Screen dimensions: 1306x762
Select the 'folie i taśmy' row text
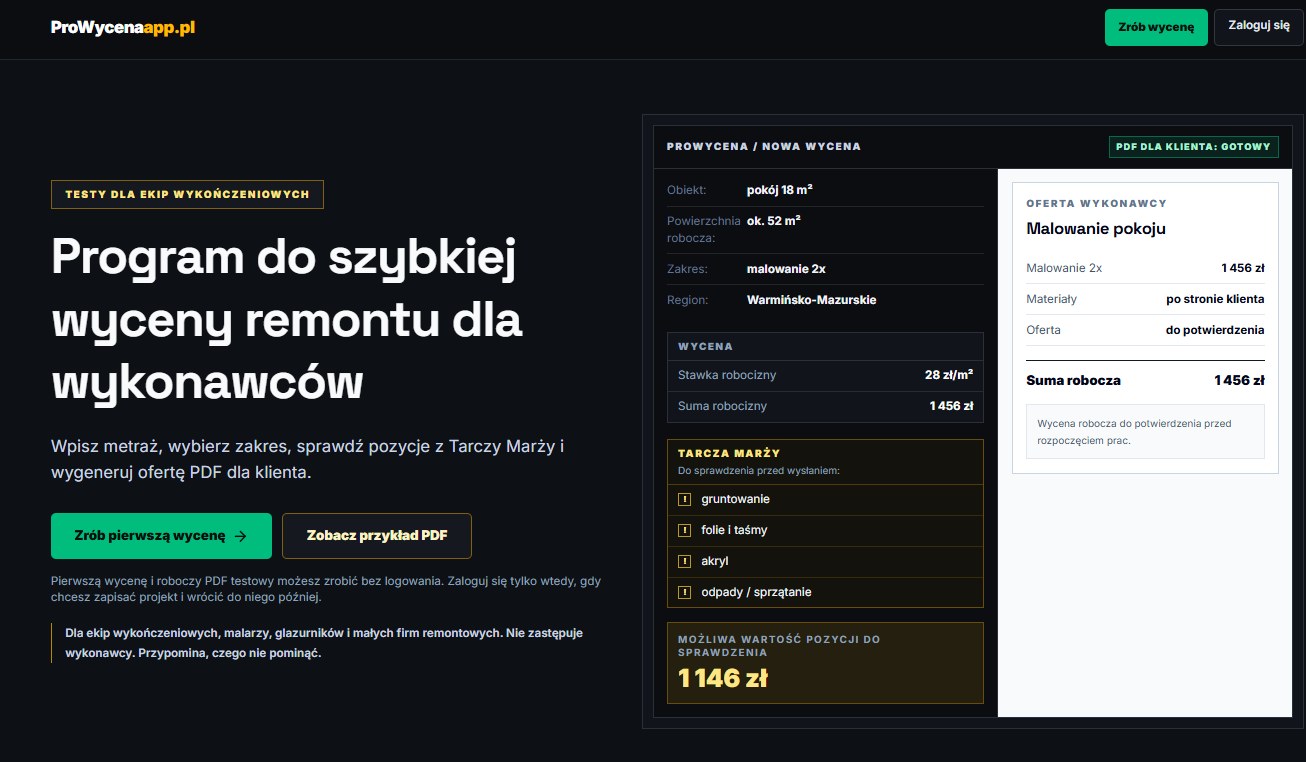click(734, 530)
